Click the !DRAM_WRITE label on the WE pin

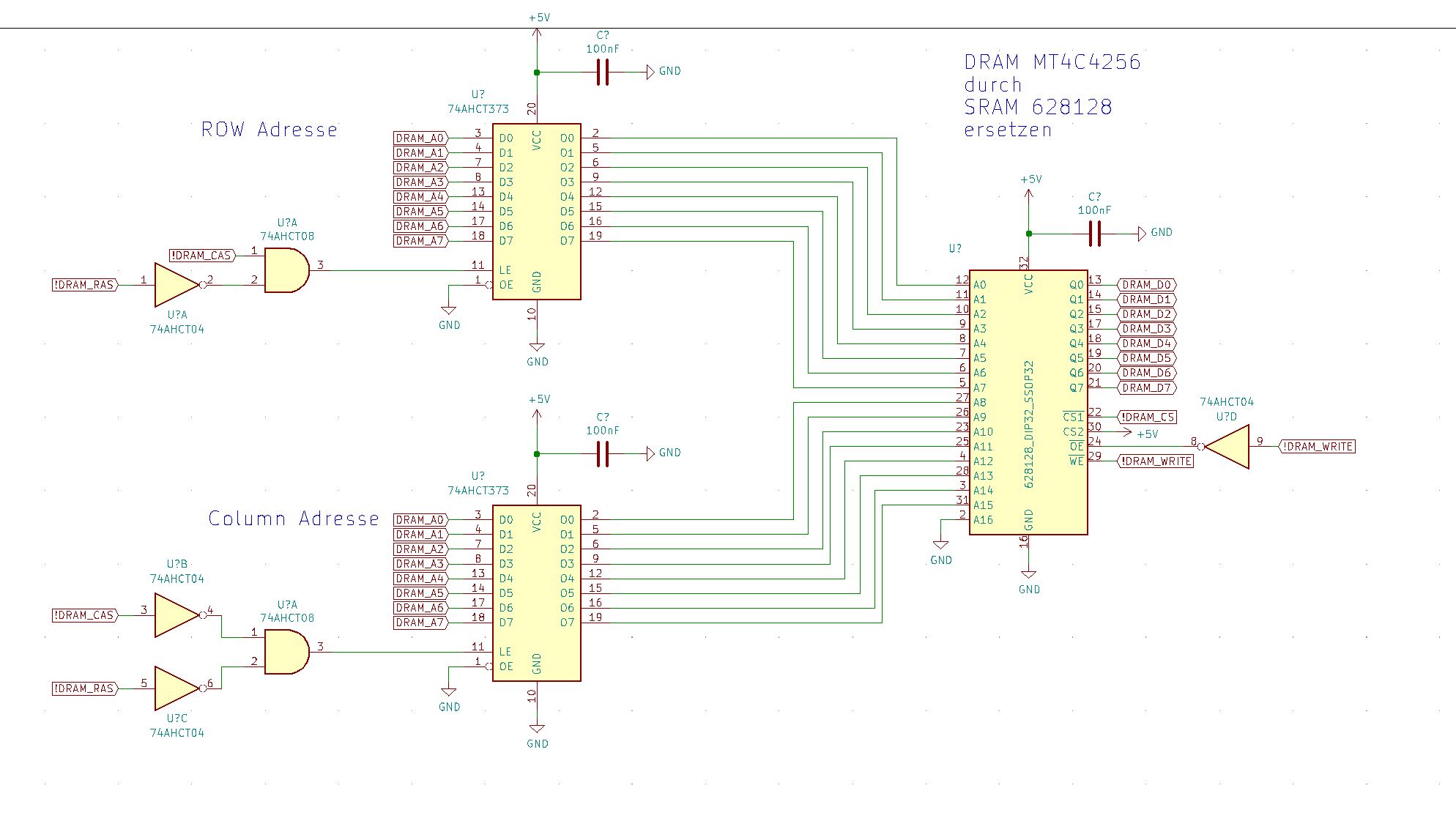[1156, 461]
